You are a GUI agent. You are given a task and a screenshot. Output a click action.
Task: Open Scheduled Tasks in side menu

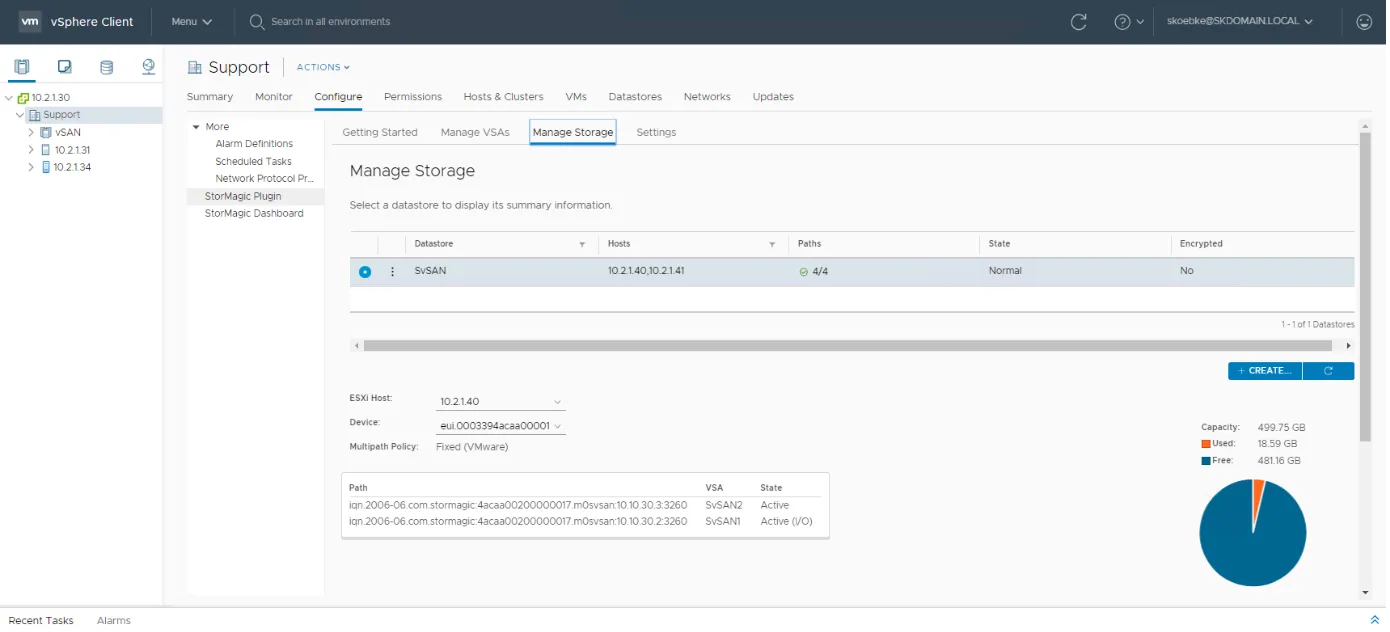coord(254,161)
